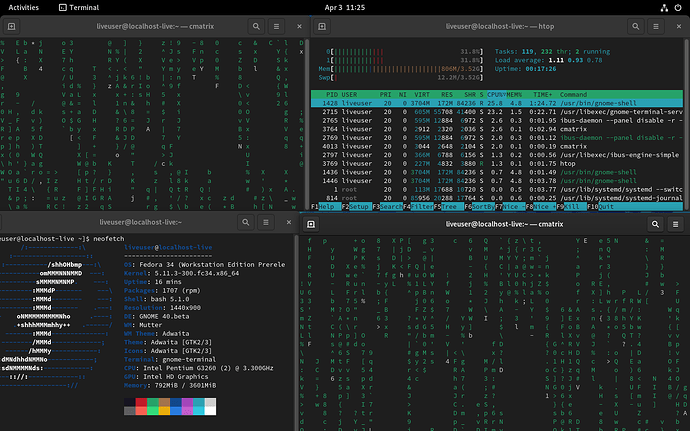Open hamburger menu in bottom-right cmatrix terminal

click(x=675, y=224)
